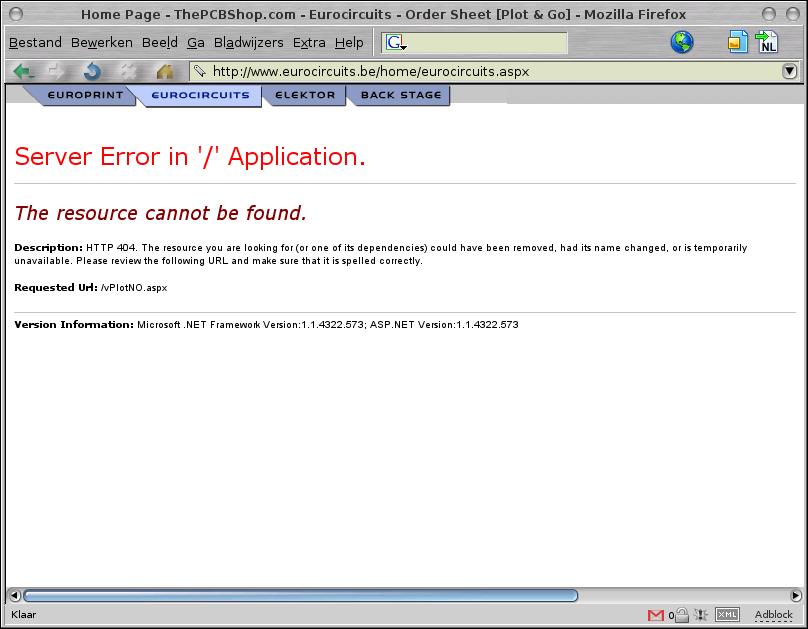Viewport: 808px width, 629px height.
Task: Click the open padlock status icon
Action: pos(682,614)
